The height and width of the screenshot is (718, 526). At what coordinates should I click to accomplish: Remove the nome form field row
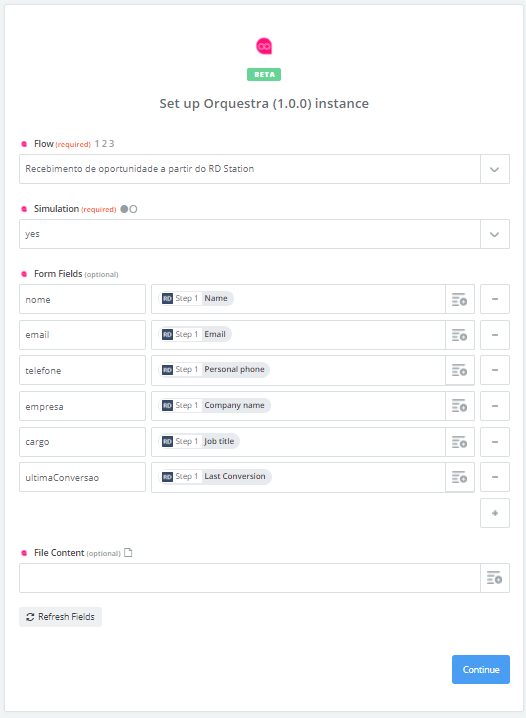point(495,299)
